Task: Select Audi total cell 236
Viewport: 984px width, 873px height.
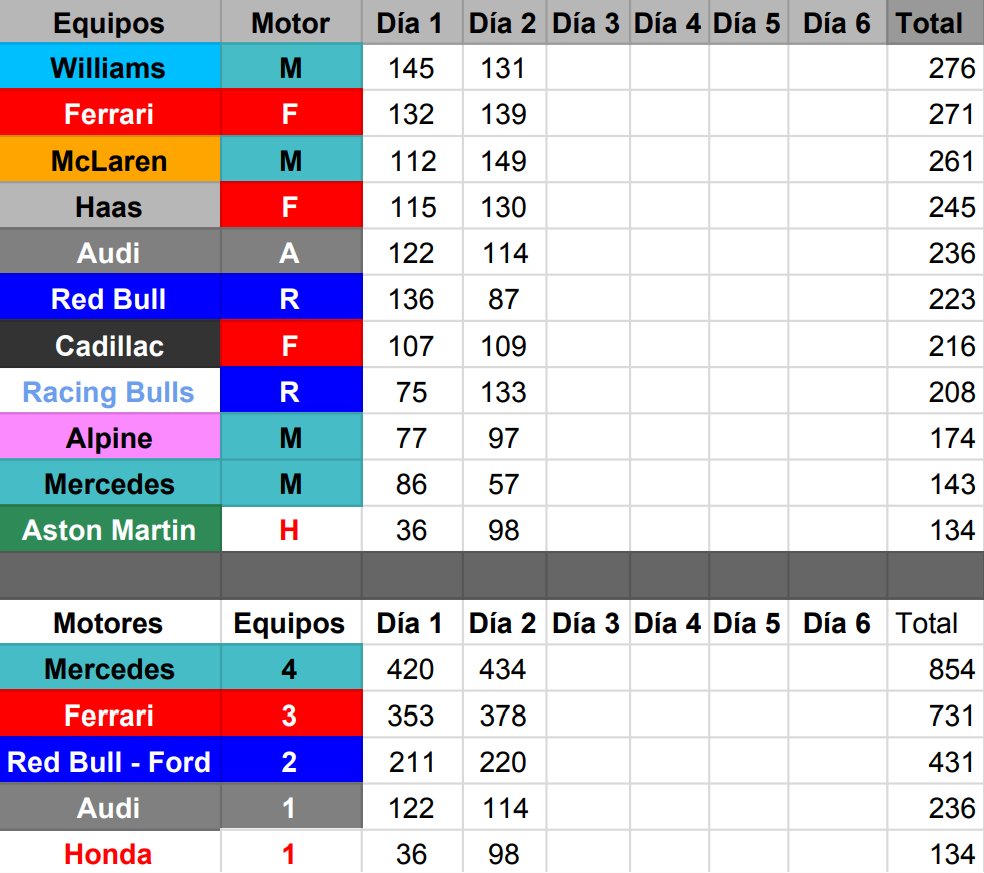Action: 935,252
